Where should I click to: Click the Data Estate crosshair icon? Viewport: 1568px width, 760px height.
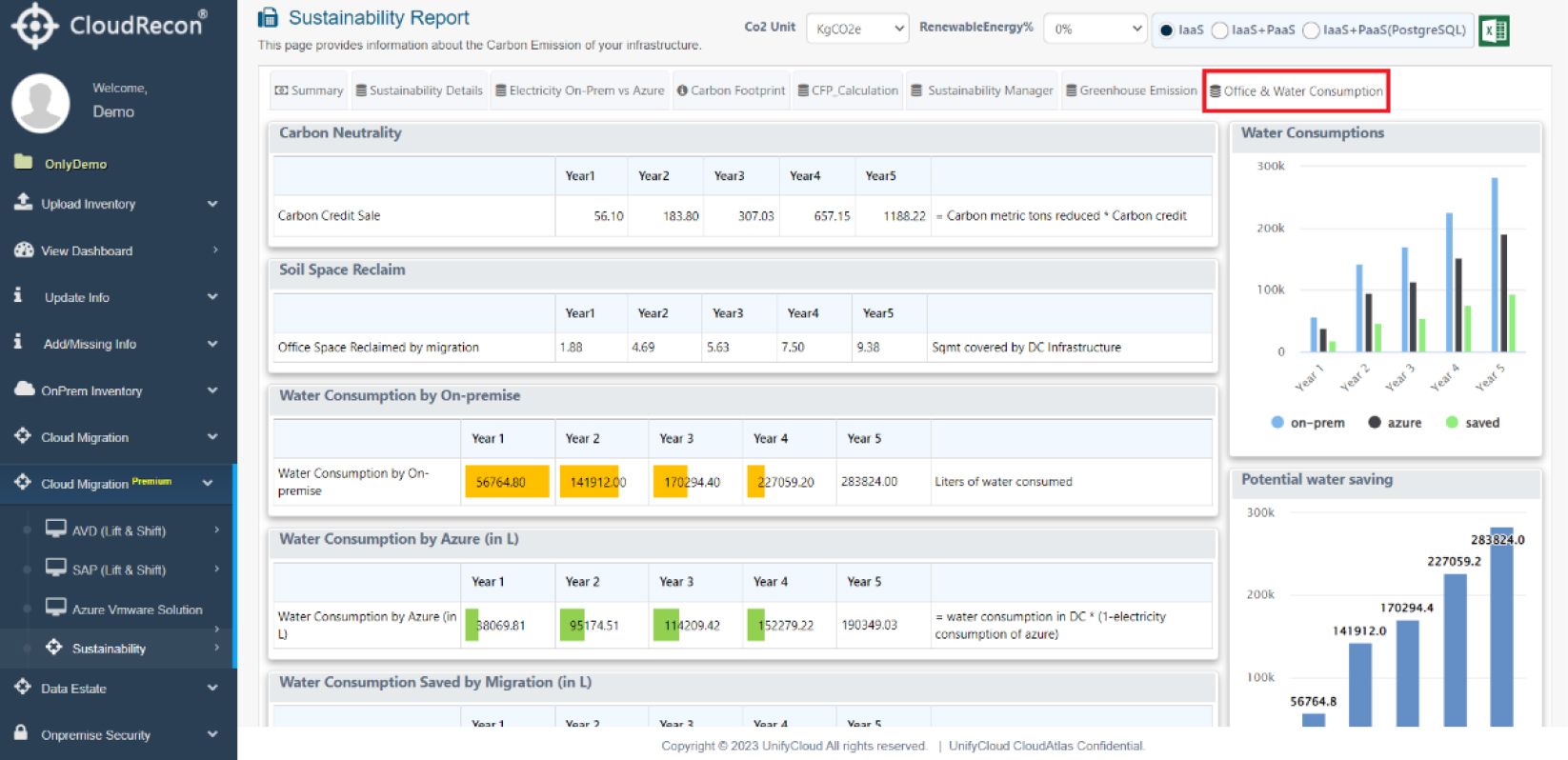coord(23,687)
